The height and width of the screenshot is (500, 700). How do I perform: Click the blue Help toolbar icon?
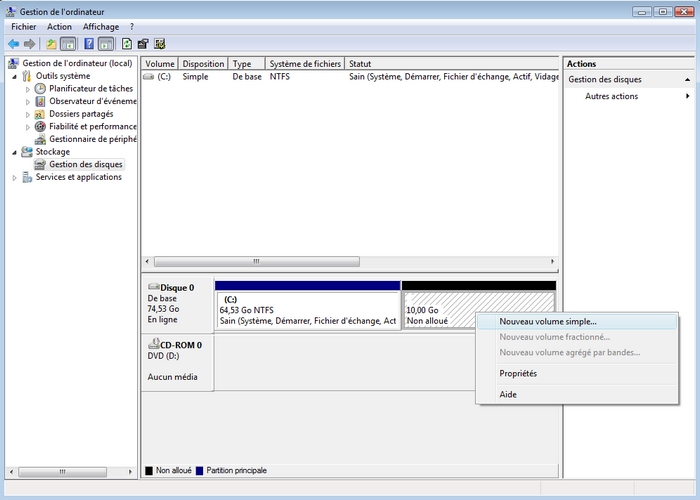tap(89, 44)
